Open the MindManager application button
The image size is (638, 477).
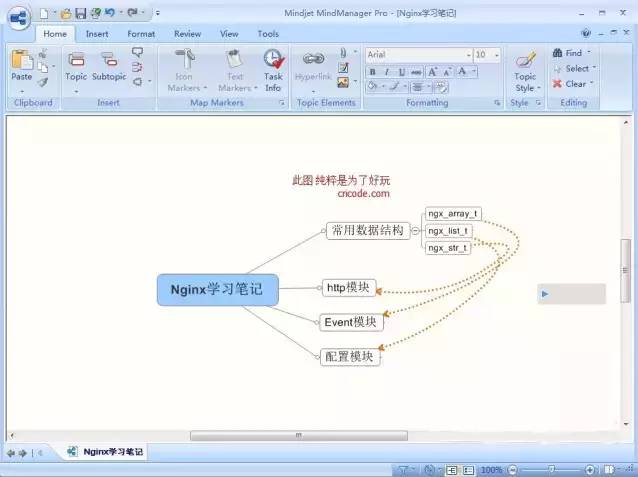coord(19,18)
